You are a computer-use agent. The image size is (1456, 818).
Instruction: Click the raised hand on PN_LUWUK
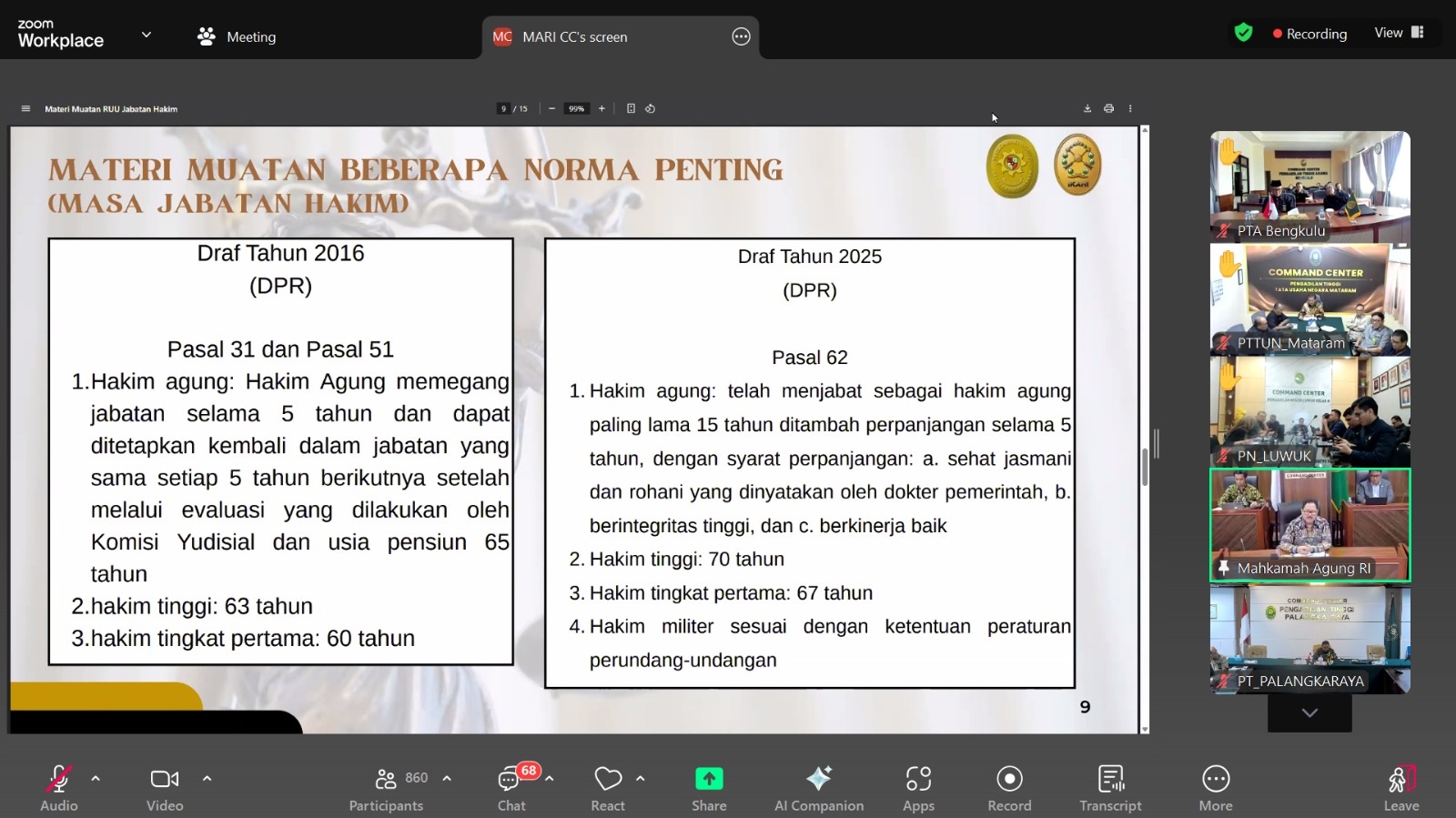coord(1229,376)
